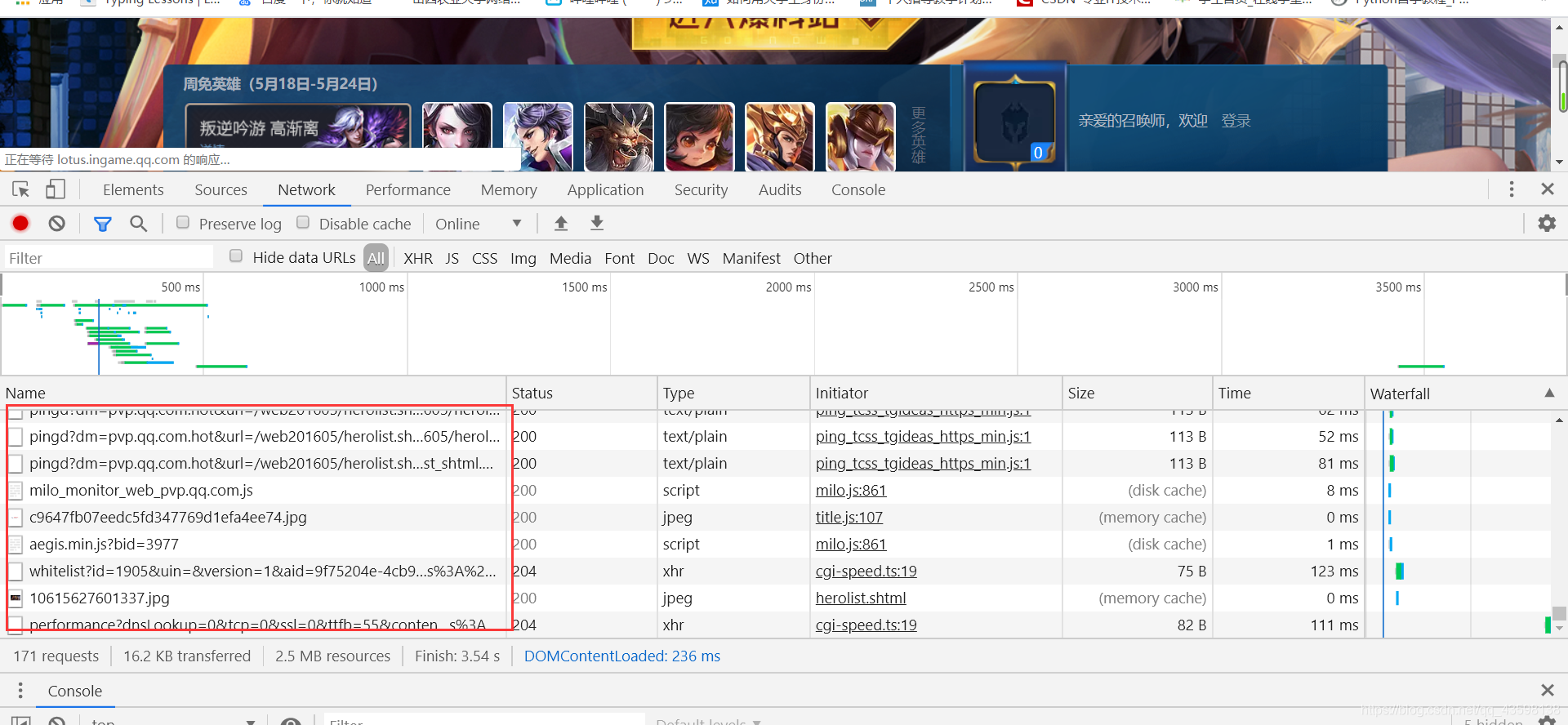This screenshot has height=725, width=1568.
Task: Switch to the Console tab in top bar
Action: (858, 189)
